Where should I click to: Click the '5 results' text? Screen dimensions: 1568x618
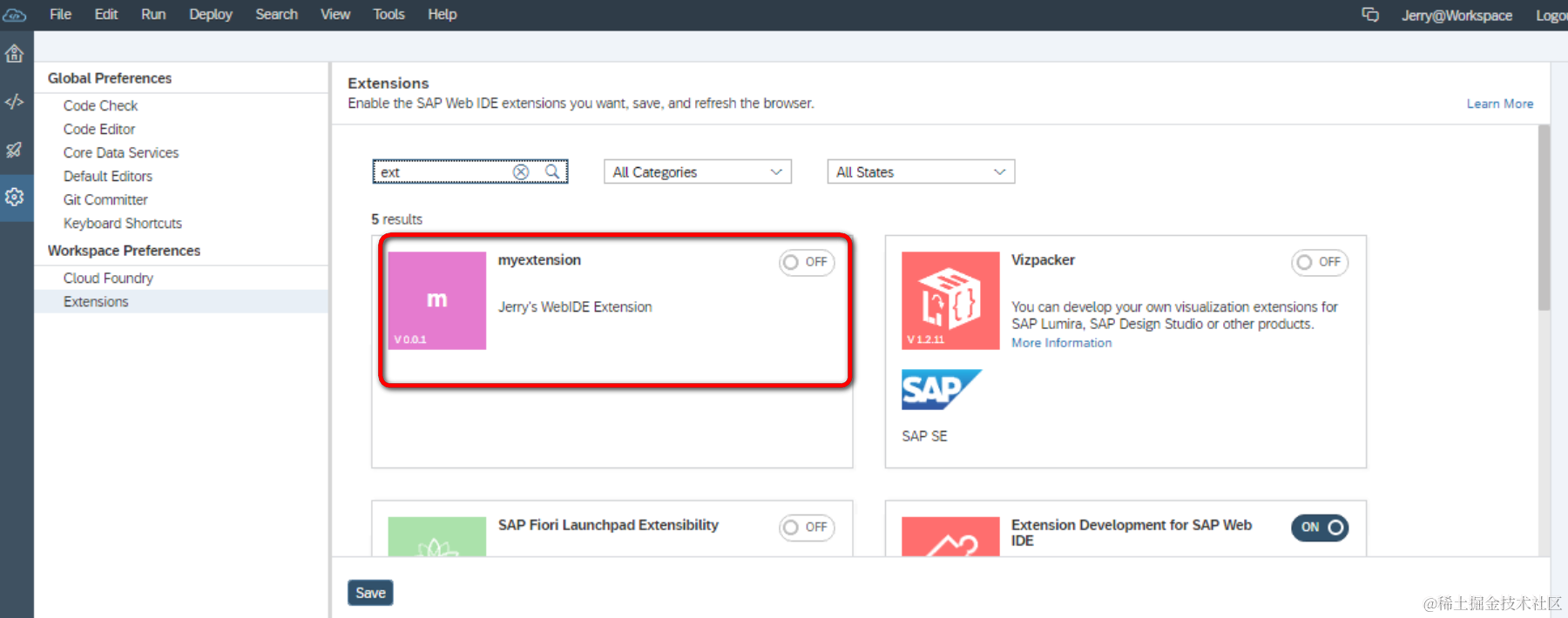(x=396, y=219)
